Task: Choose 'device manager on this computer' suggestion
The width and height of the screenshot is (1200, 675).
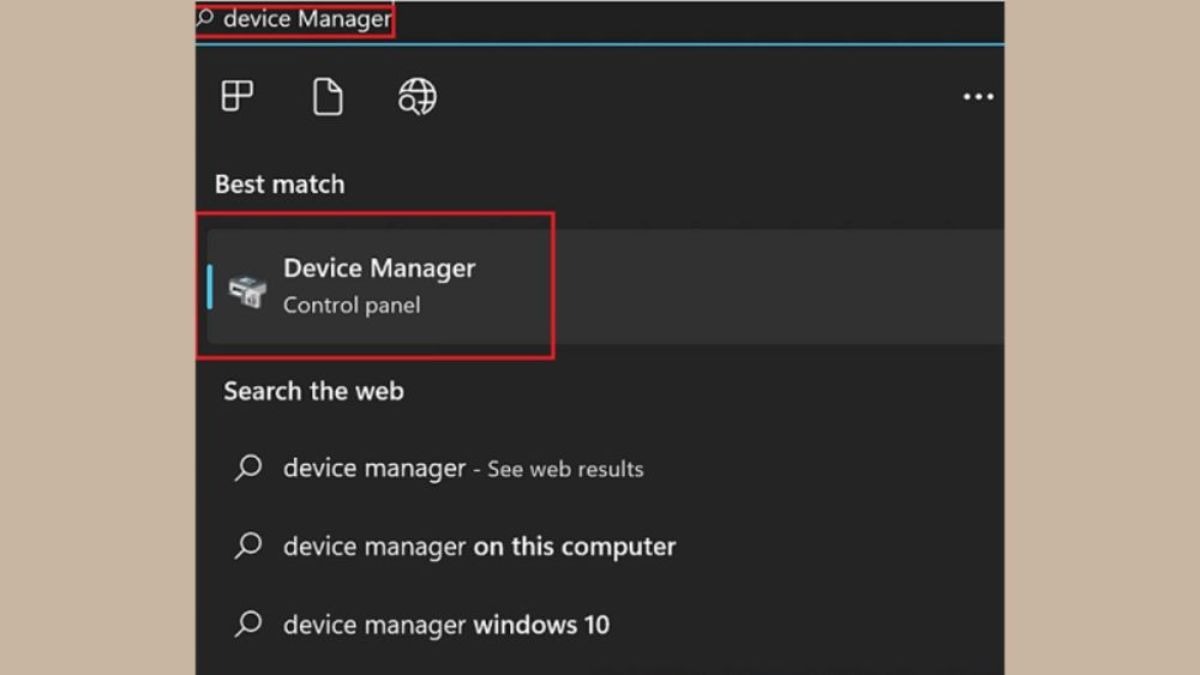Action: point(479,547)
